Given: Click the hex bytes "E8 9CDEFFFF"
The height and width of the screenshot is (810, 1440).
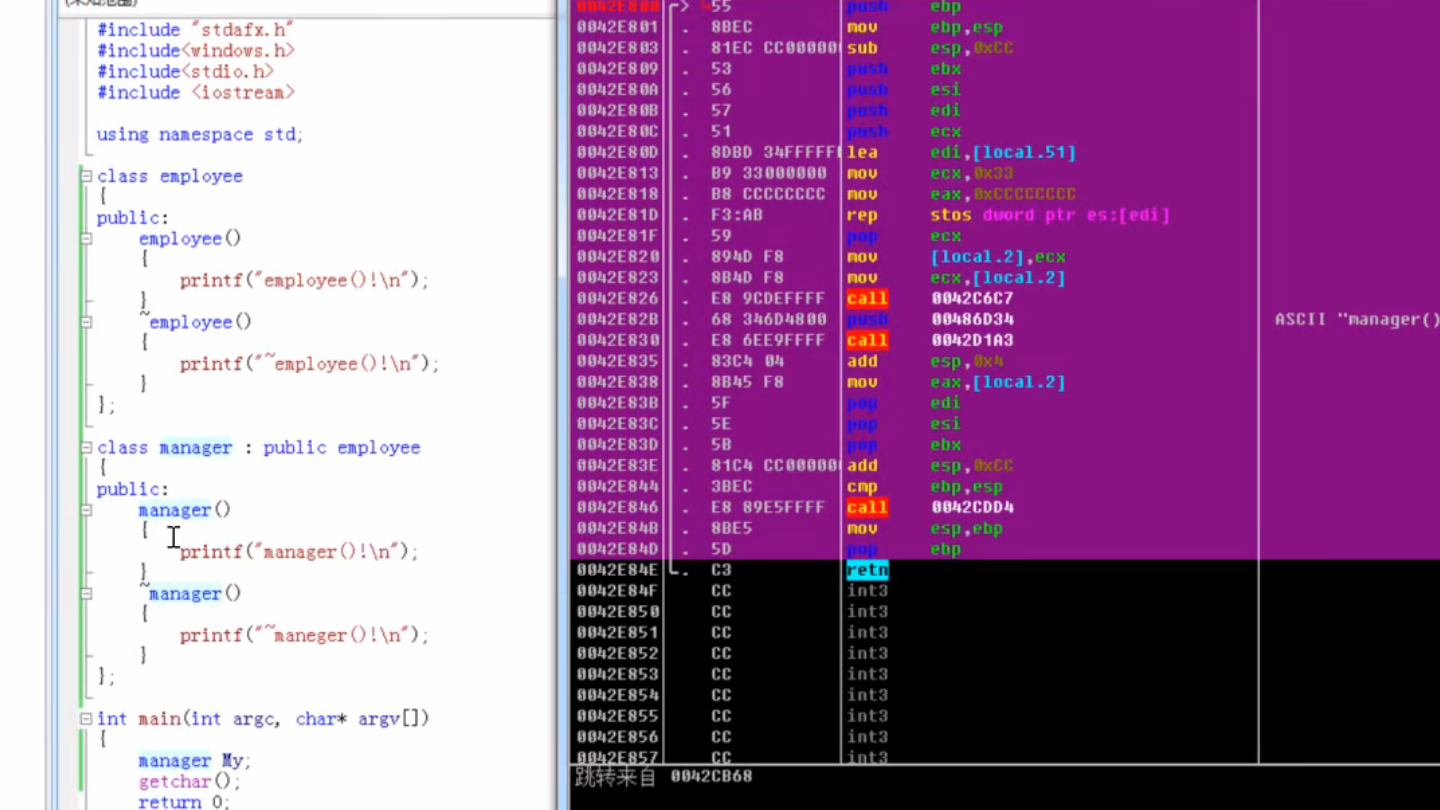Looking at the screenshot, I should [768, 299].
